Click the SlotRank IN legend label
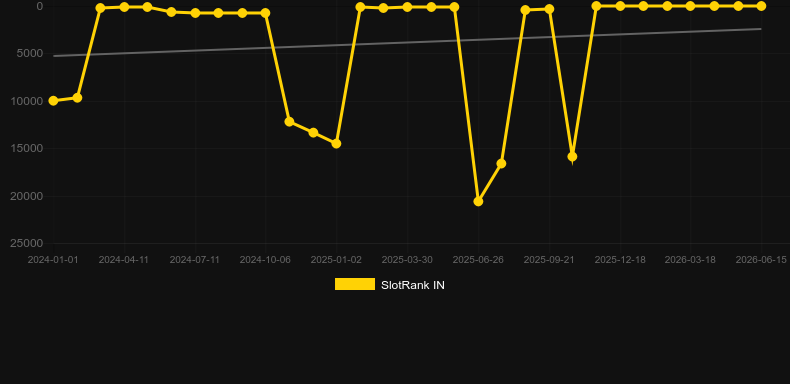 click(413, 285)
